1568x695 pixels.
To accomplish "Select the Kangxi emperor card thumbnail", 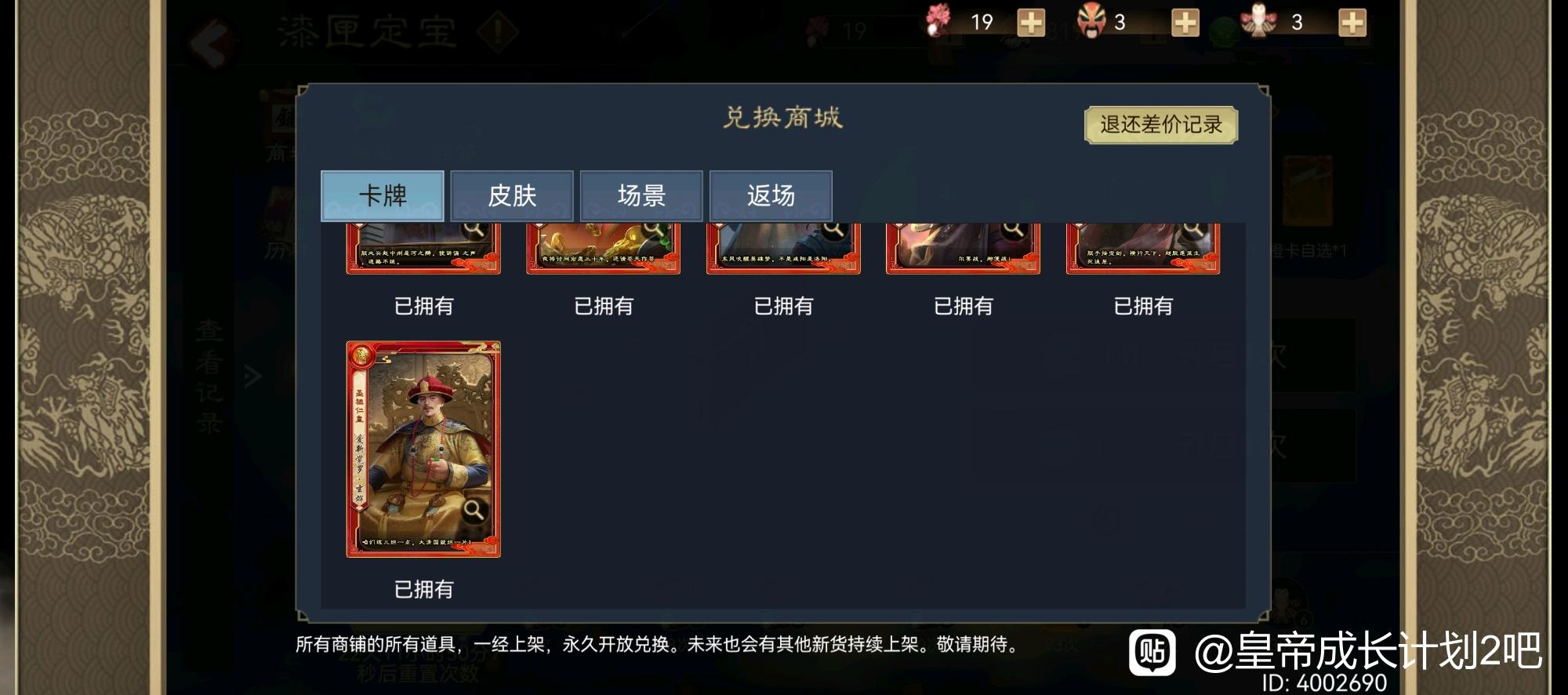I will click(x=423, y=449).
